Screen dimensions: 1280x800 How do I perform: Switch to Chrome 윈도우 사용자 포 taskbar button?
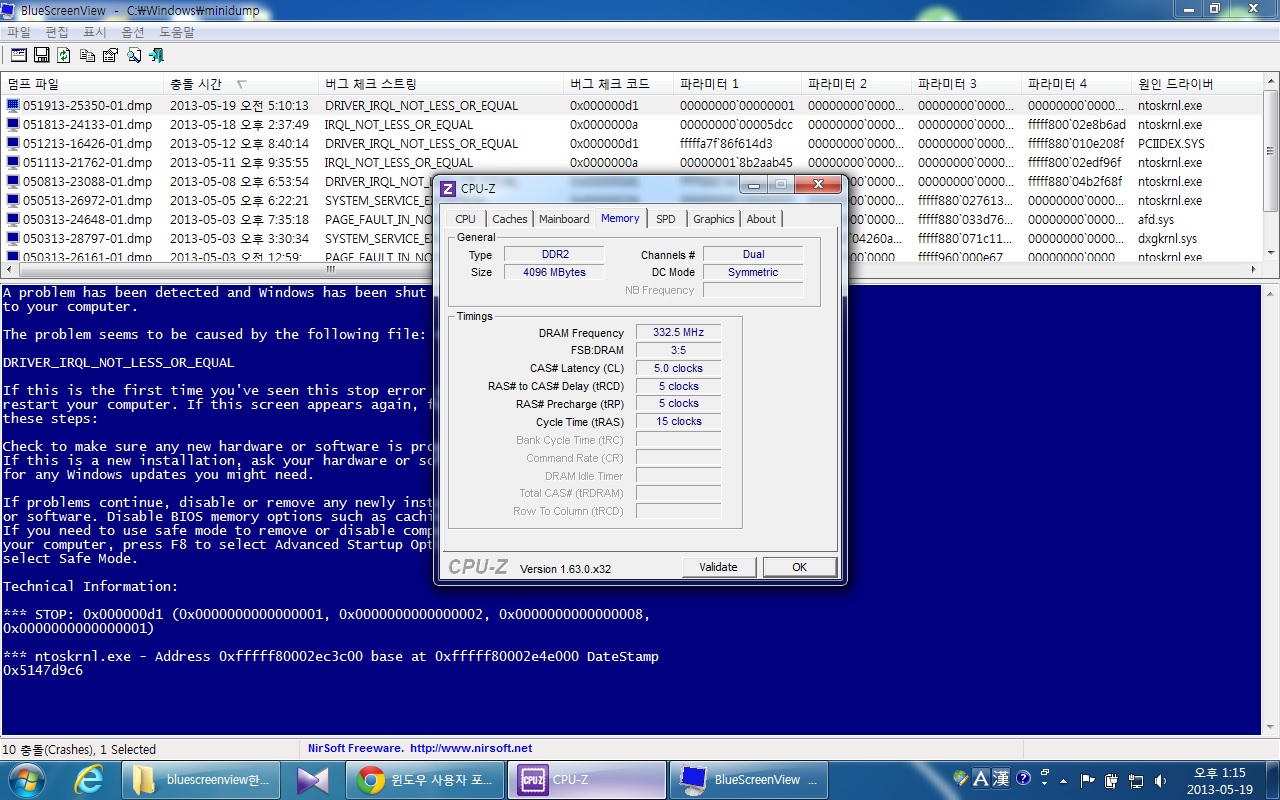[x=425, y=779]
